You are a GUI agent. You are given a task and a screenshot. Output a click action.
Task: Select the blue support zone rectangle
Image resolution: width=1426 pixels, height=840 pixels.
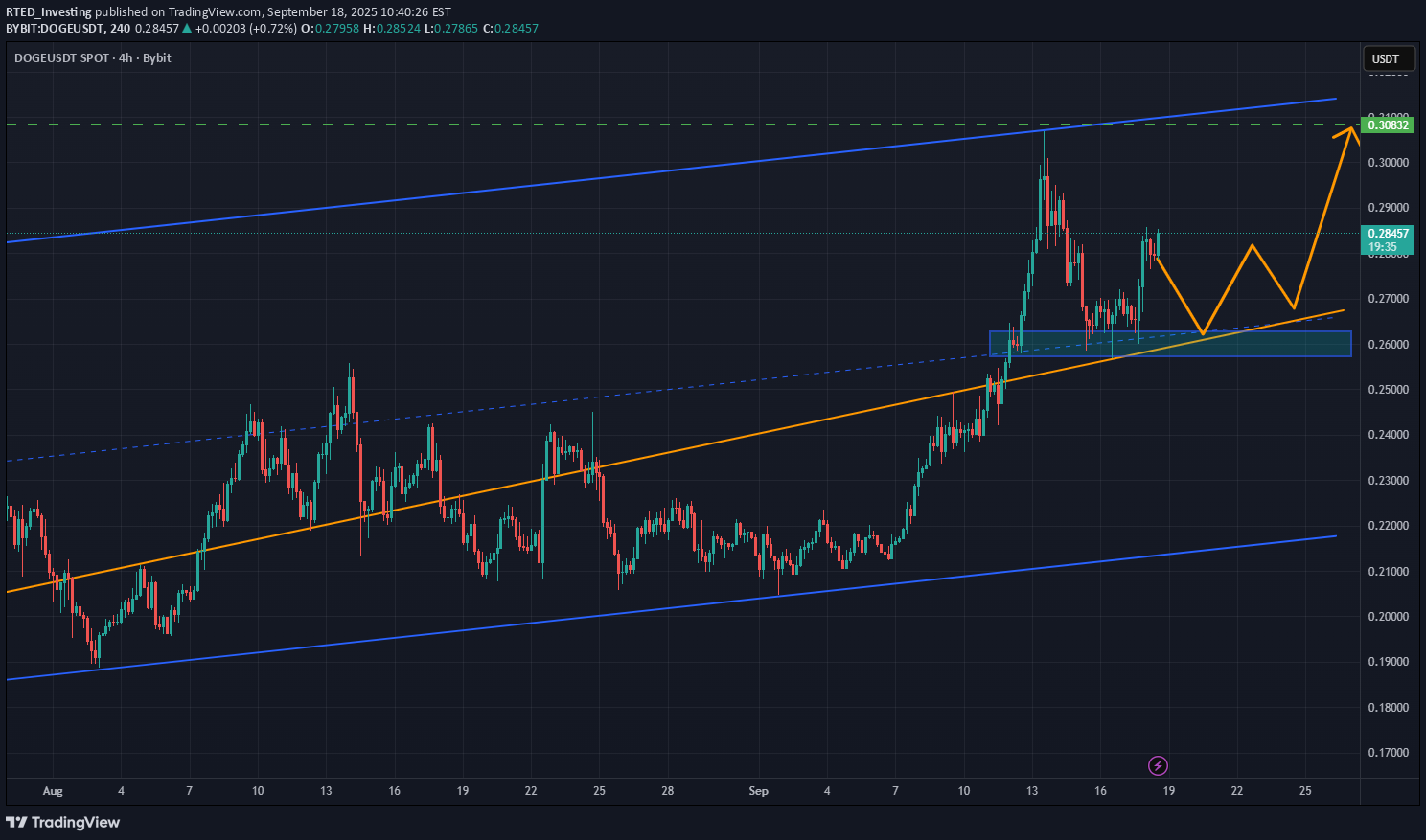pos(1170,344)
